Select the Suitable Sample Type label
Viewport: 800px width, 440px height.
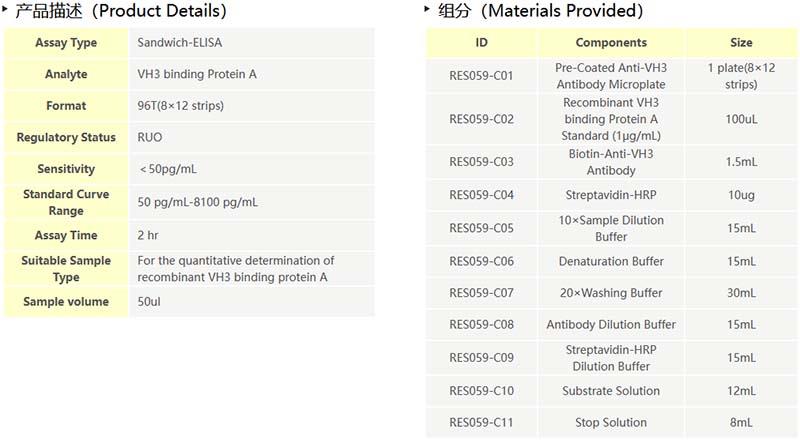coord(66,268)
